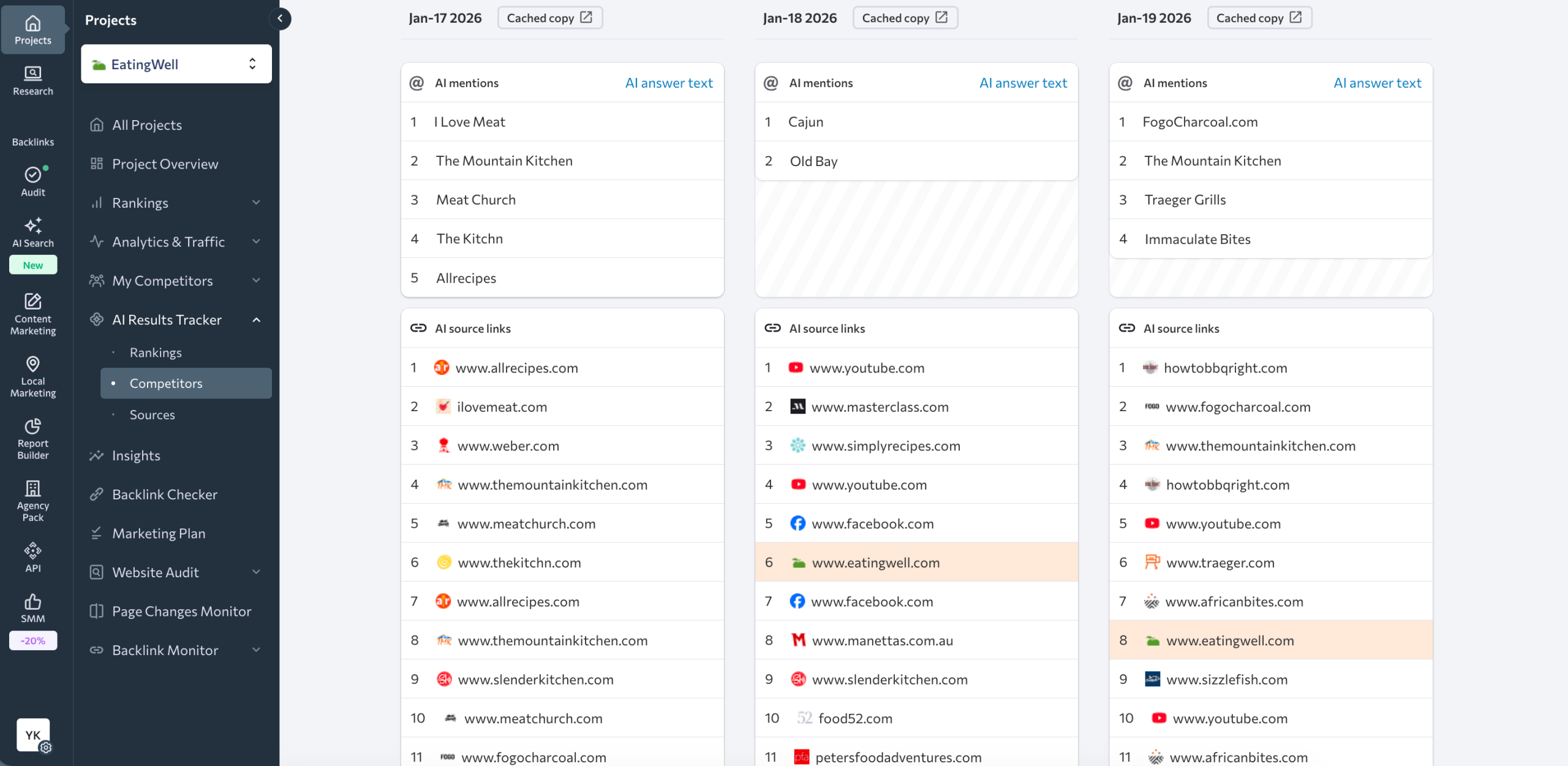Click AI answer text for Jan-18 2026

pos(1022,83)
